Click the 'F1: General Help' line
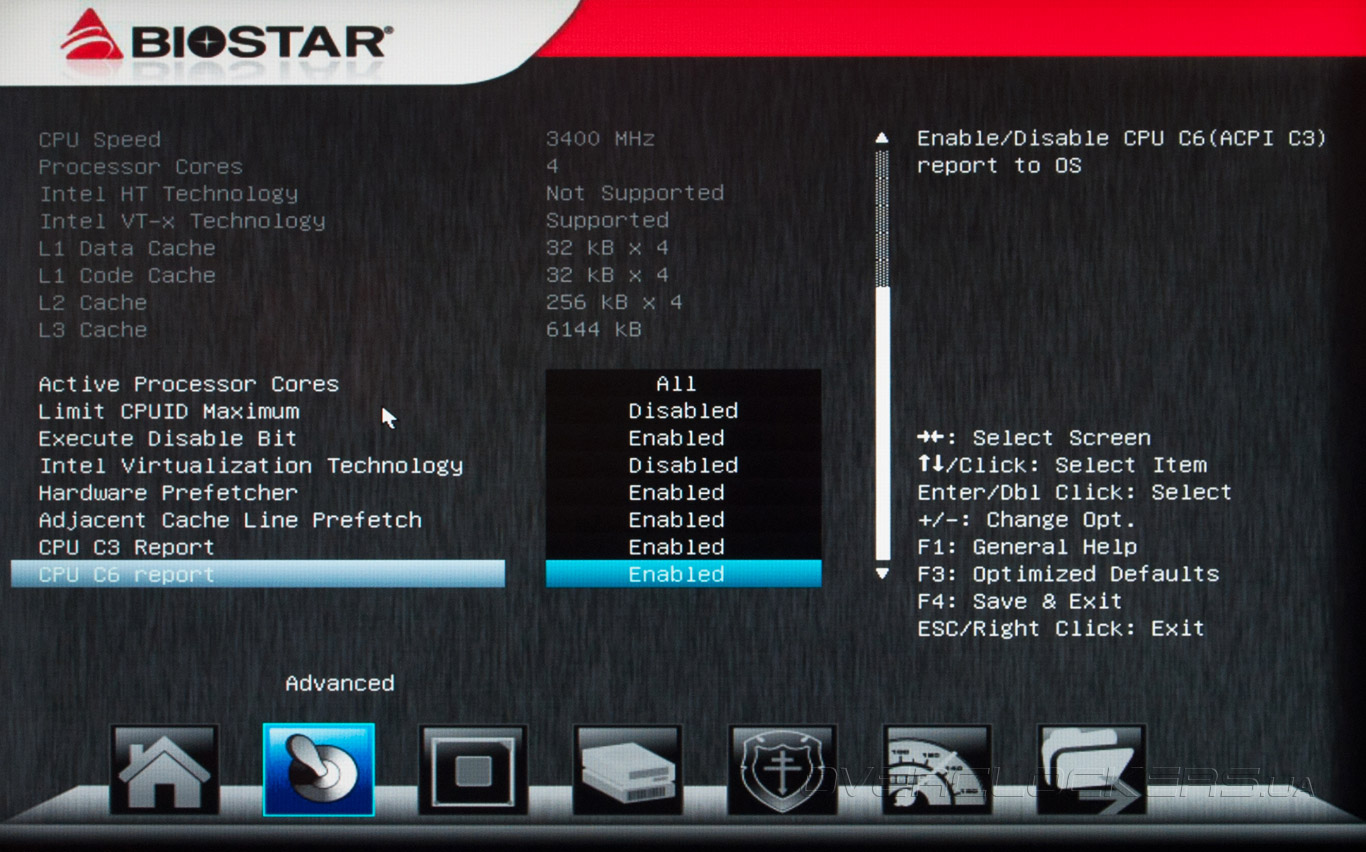 pyautogui.click(x=1027, y=547)
